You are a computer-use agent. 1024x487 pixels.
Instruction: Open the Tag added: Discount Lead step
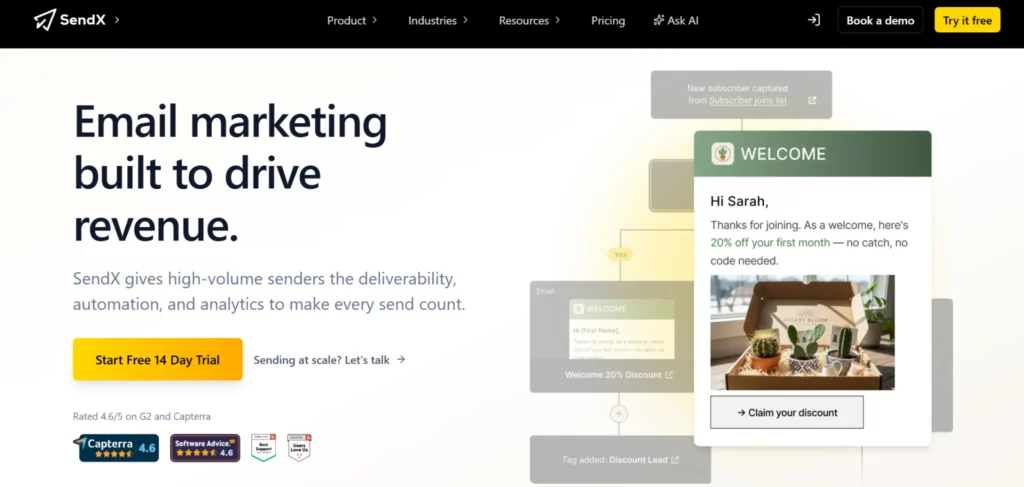click(x=620, y=460)
